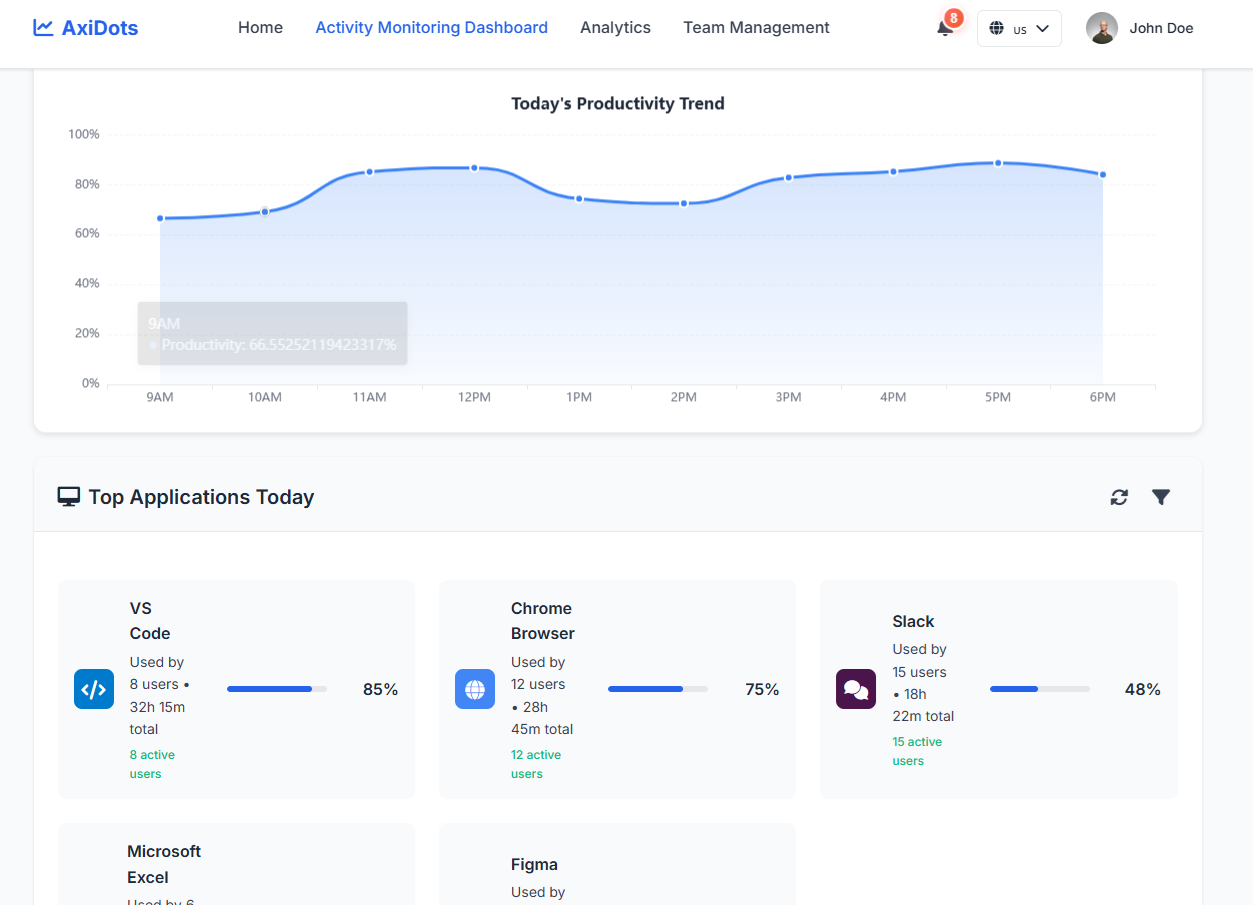
Task: Click the 75% usage value
Action: pyautogui.click(x=762, y=689)
